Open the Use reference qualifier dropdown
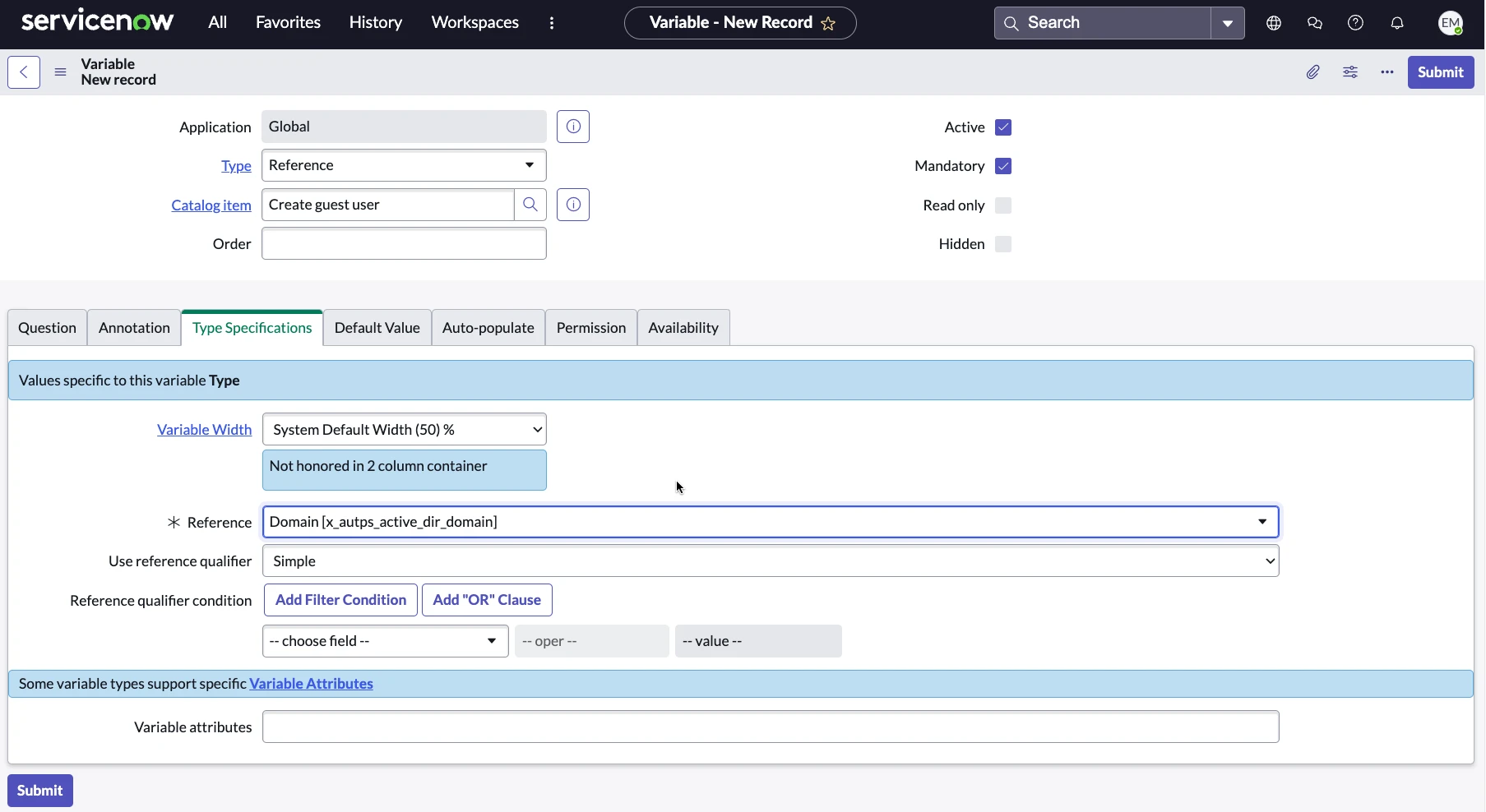 (771, 561)
